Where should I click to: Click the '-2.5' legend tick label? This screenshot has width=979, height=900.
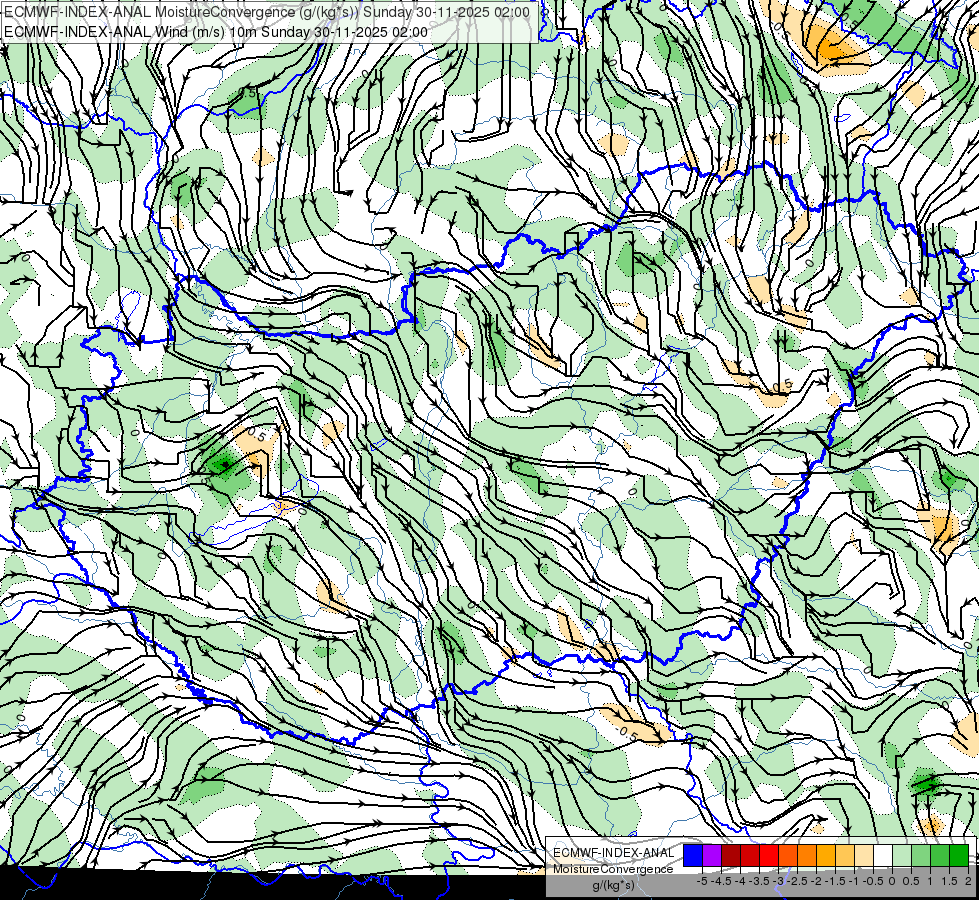pyautogui.click(x=797, y=881)
